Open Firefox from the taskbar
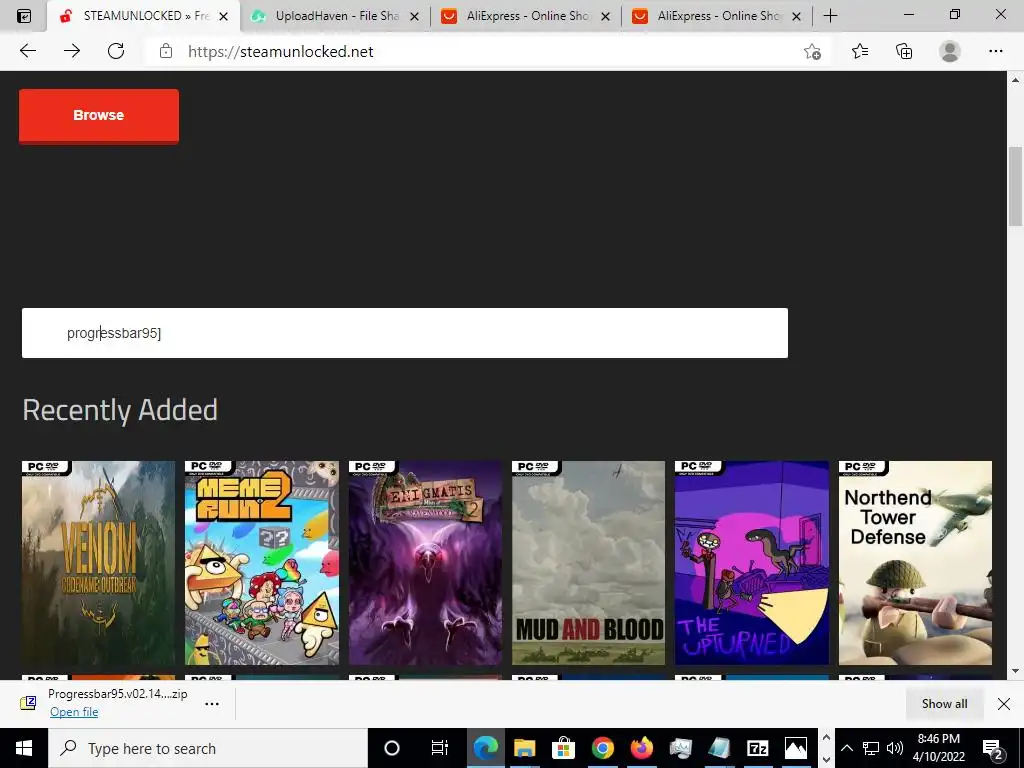The height and width of the screenshot is (768, 1024). (x=642, y=748)
